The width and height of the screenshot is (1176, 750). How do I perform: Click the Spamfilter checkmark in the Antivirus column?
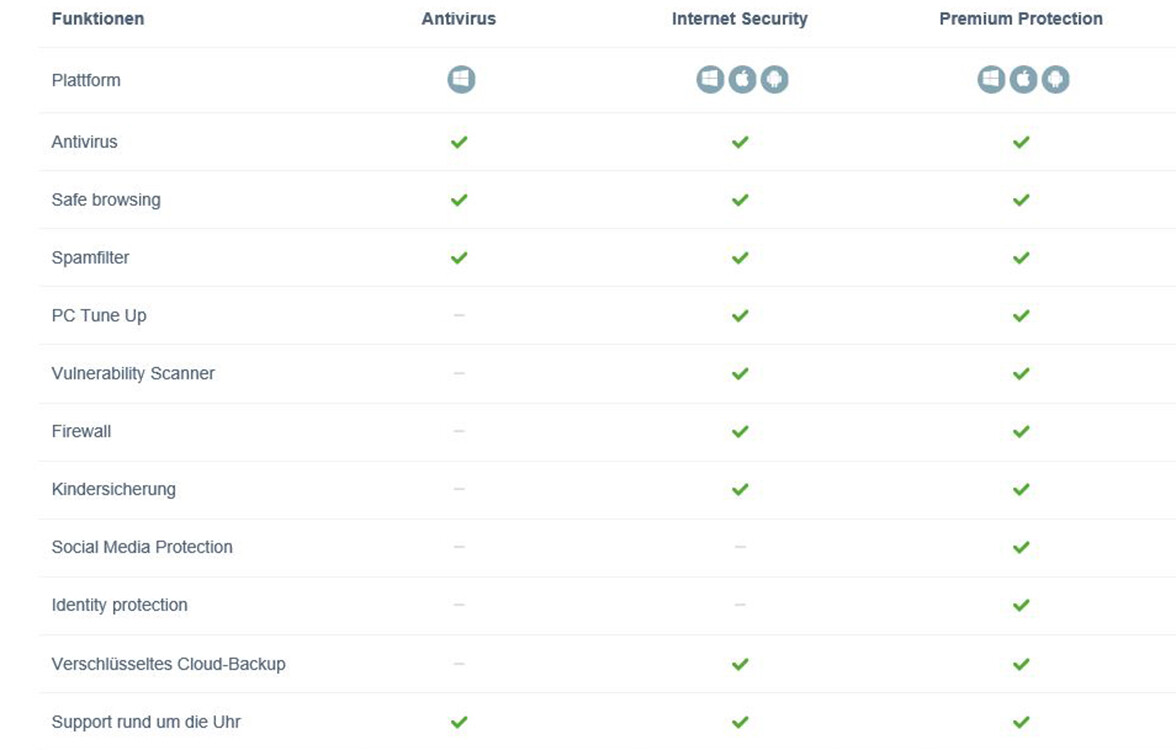point(459,258)
